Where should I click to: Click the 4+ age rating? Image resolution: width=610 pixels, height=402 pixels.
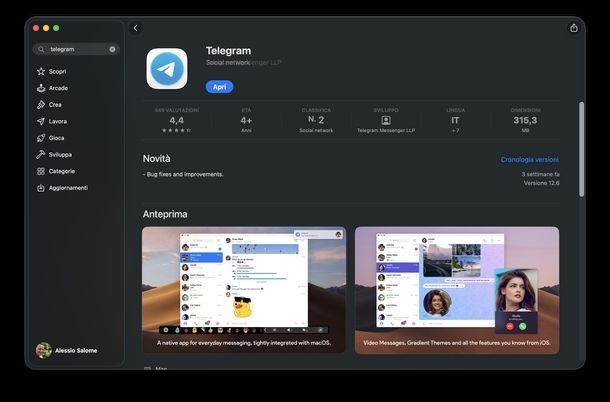click(246, 120)
